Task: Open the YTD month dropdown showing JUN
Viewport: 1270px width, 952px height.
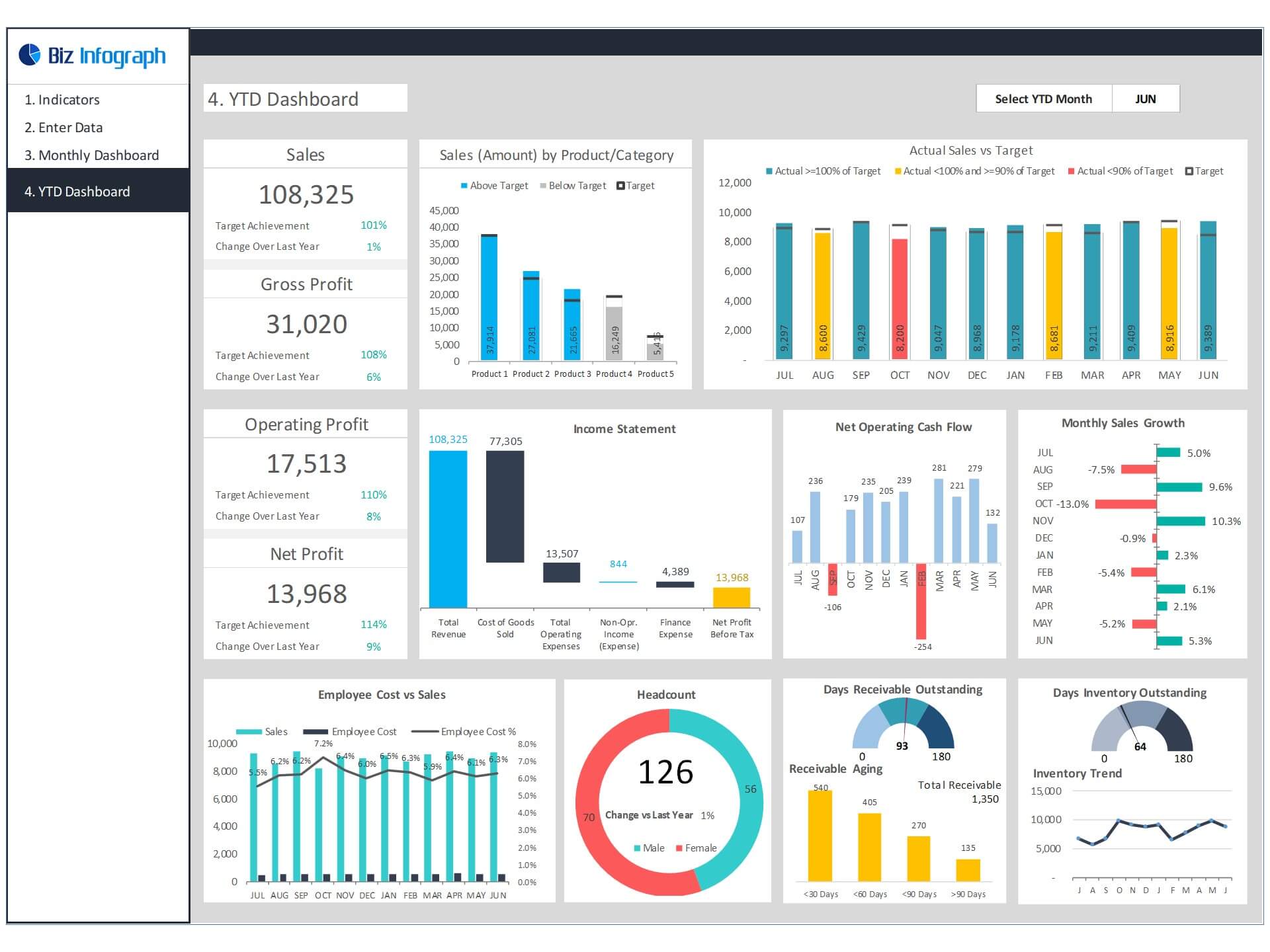Action: pos(1146,99)
